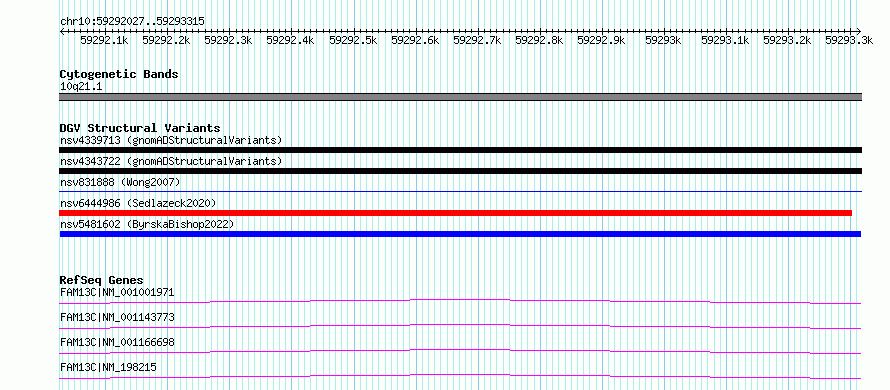
Task: Open gene label FAM13C|NM_001166698
Action: [x=117, y=342]
